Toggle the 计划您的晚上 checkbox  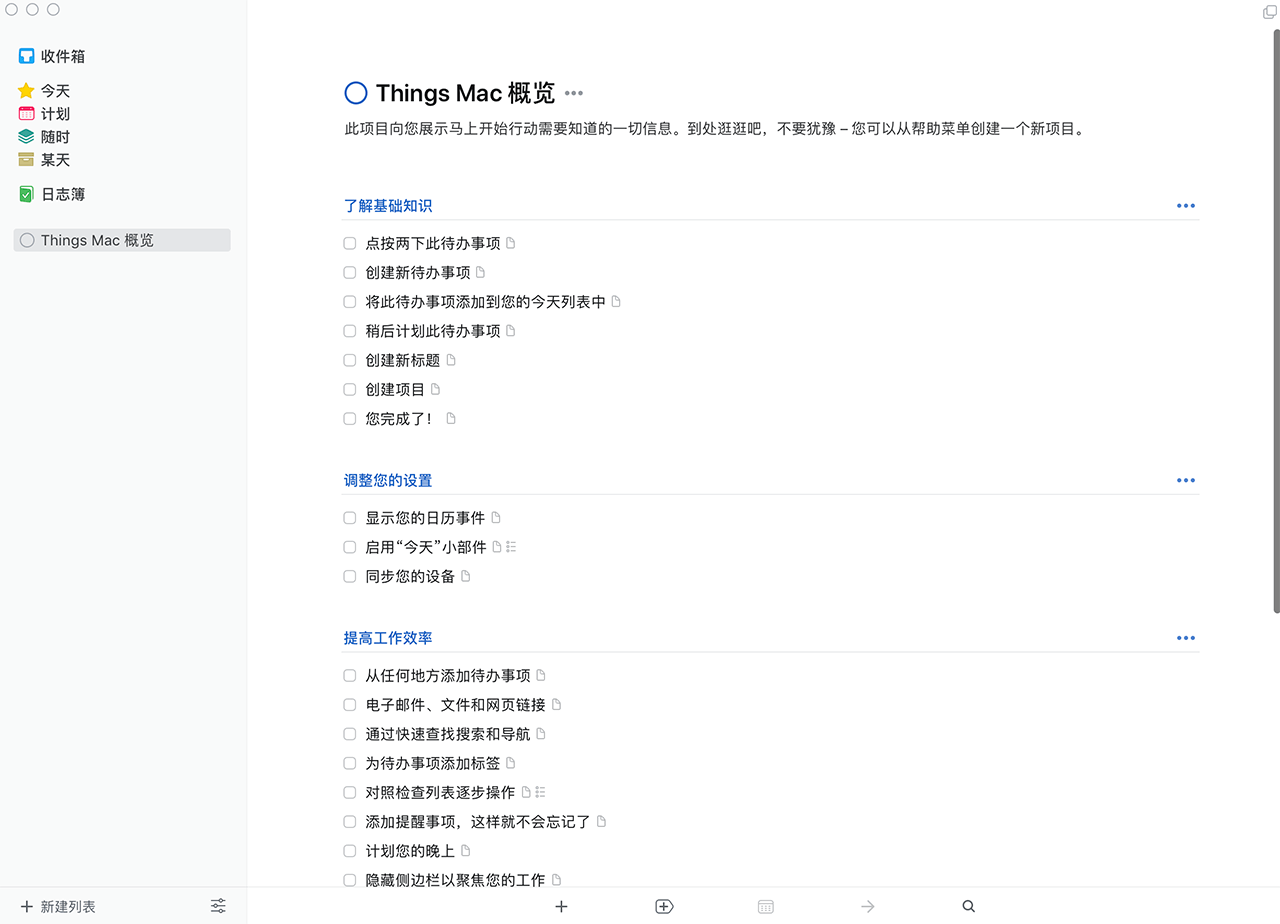point(350,851)
